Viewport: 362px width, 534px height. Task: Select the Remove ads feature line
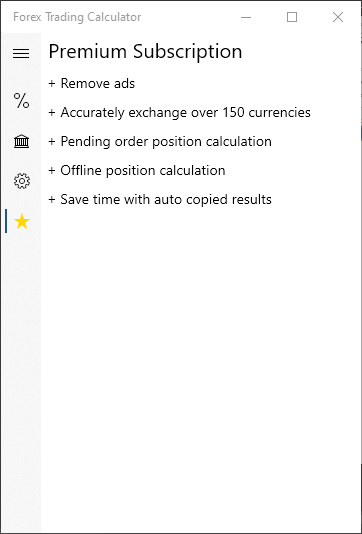pyautogui.click(x=92, y=83)
